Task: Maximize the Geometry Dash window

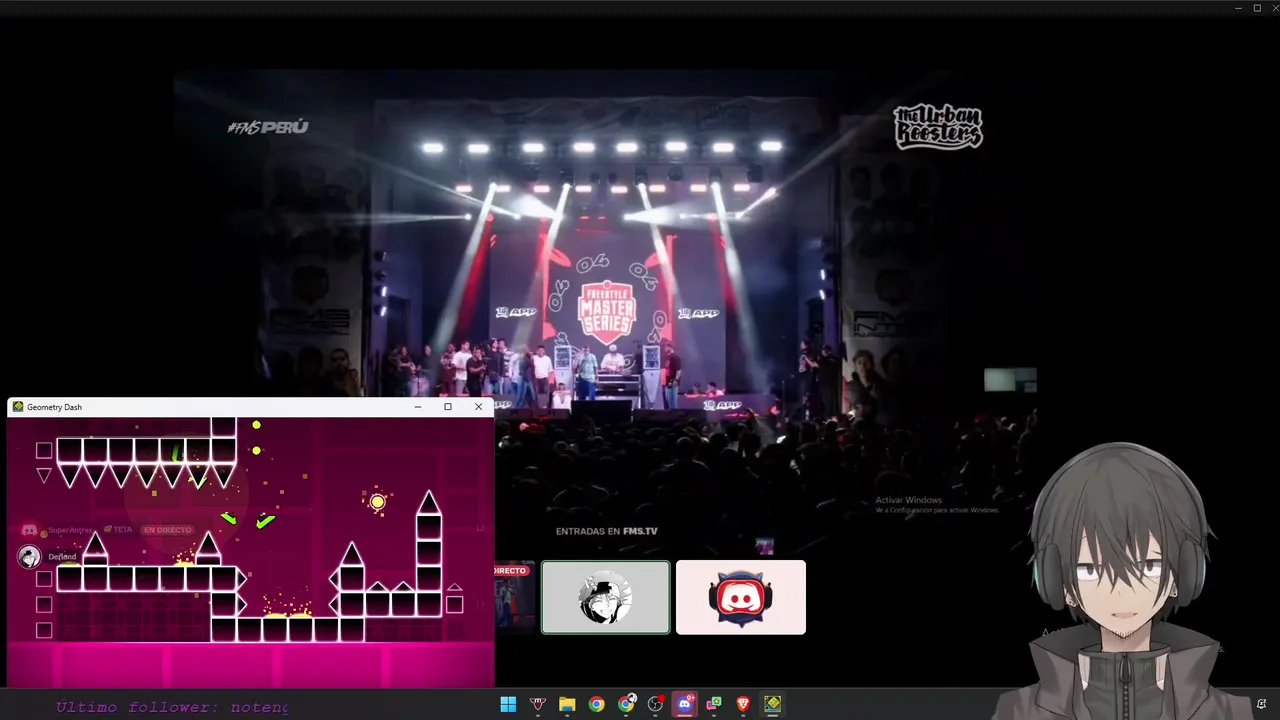Action: tap(448, 407)
